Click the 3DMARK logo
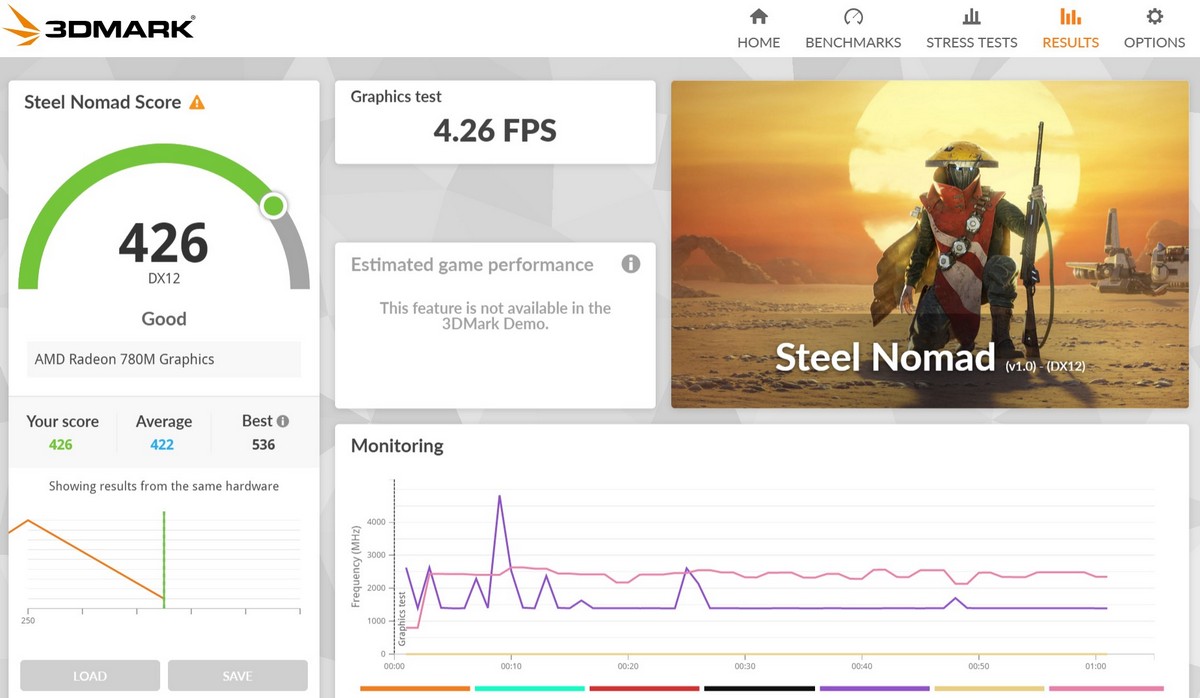 point(99,25)
